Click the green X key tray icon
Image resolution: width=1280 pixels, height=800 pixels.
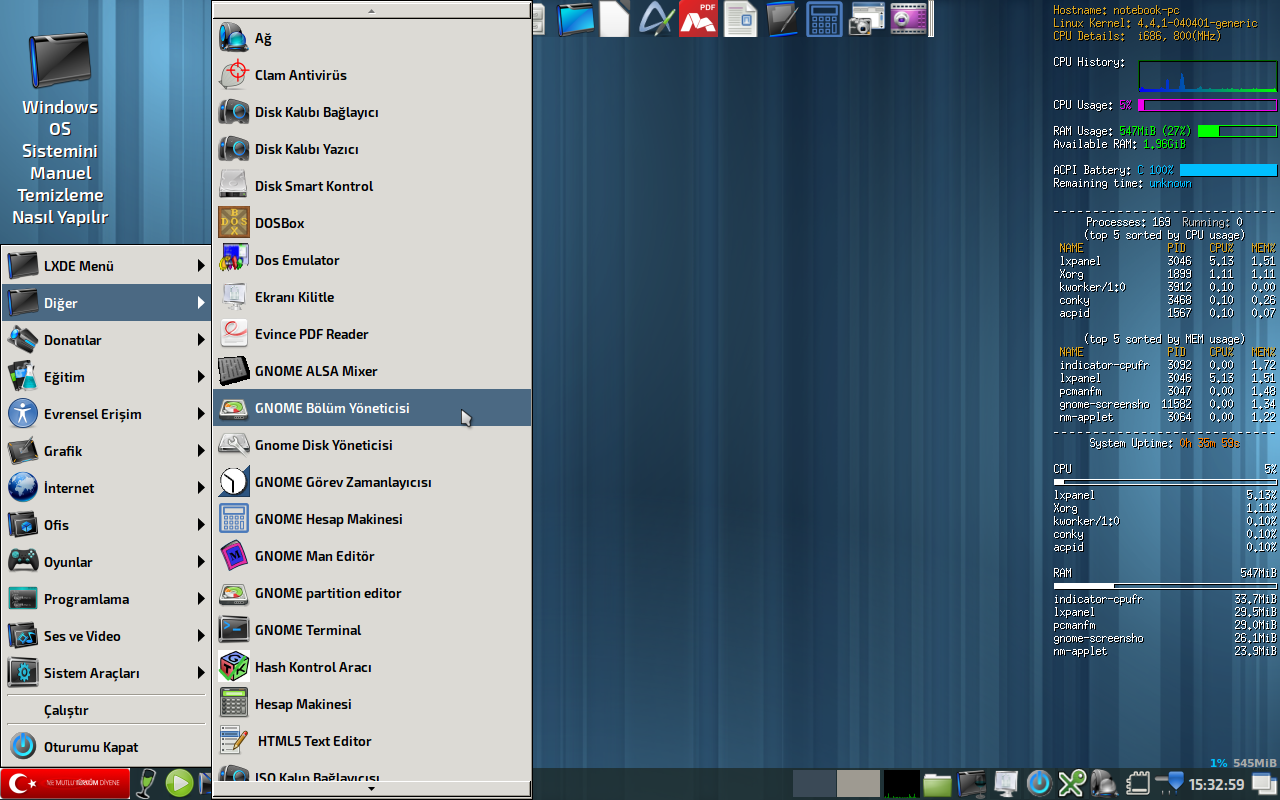1072,783
